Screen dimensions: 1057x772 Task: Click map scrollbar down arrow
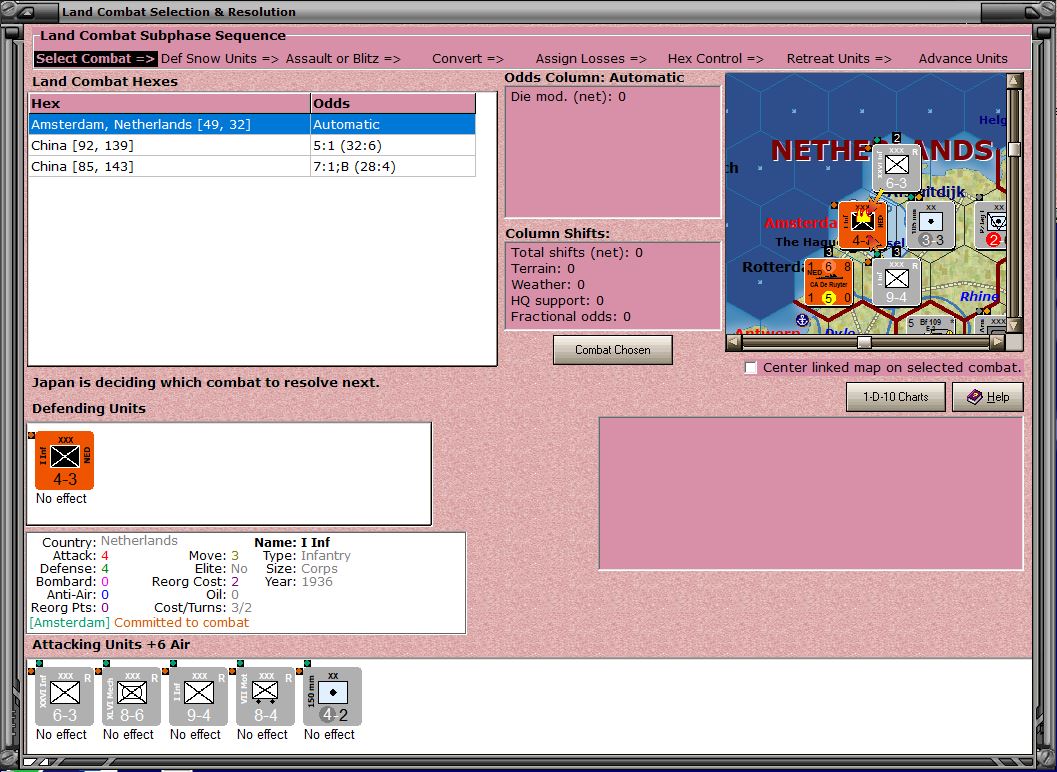pyautogui.click(x=1015, y=326)
